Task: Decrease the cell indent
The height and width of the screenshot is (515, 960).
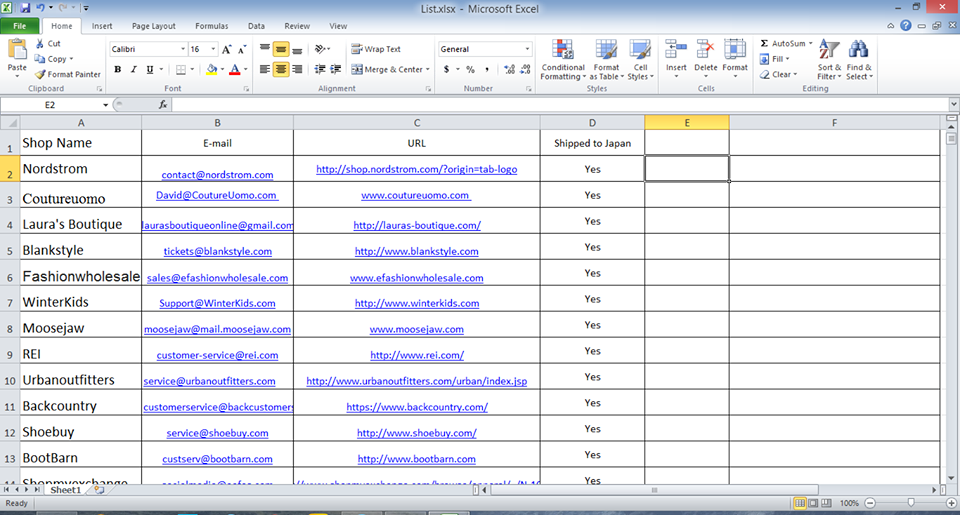Action: pos(320,69)
